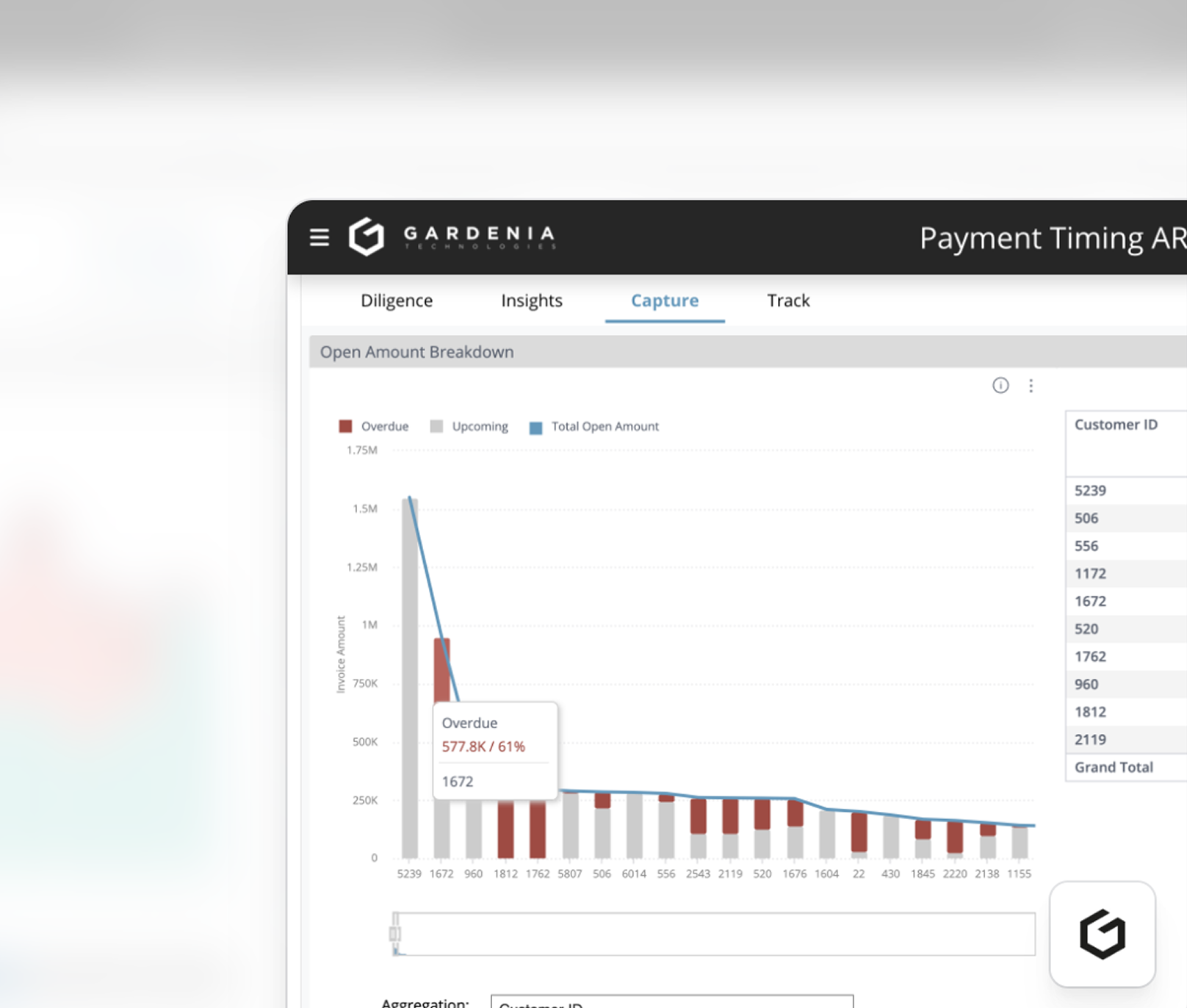Click the x-axis label 2138
1187x1008 pixels.
pyautogui.click(x=987, y=874)
